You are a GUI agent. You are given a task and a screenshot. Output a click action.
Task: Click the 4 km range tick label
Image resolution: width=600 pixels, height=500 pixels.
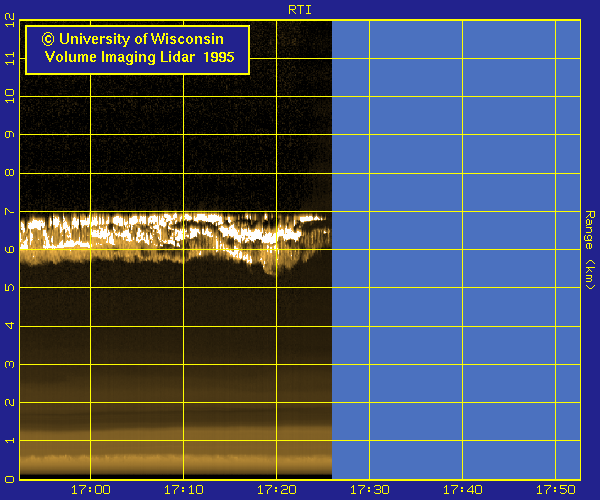tap(10, 326)
